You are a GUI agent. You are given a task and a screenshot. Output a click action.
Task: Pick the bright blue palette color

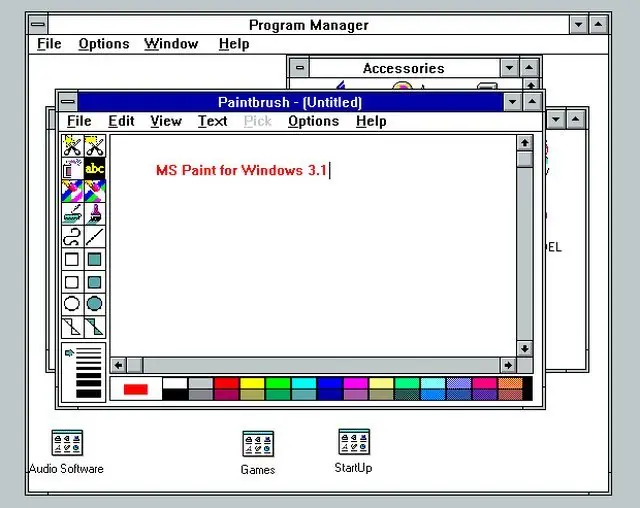(x=330, y=383)
